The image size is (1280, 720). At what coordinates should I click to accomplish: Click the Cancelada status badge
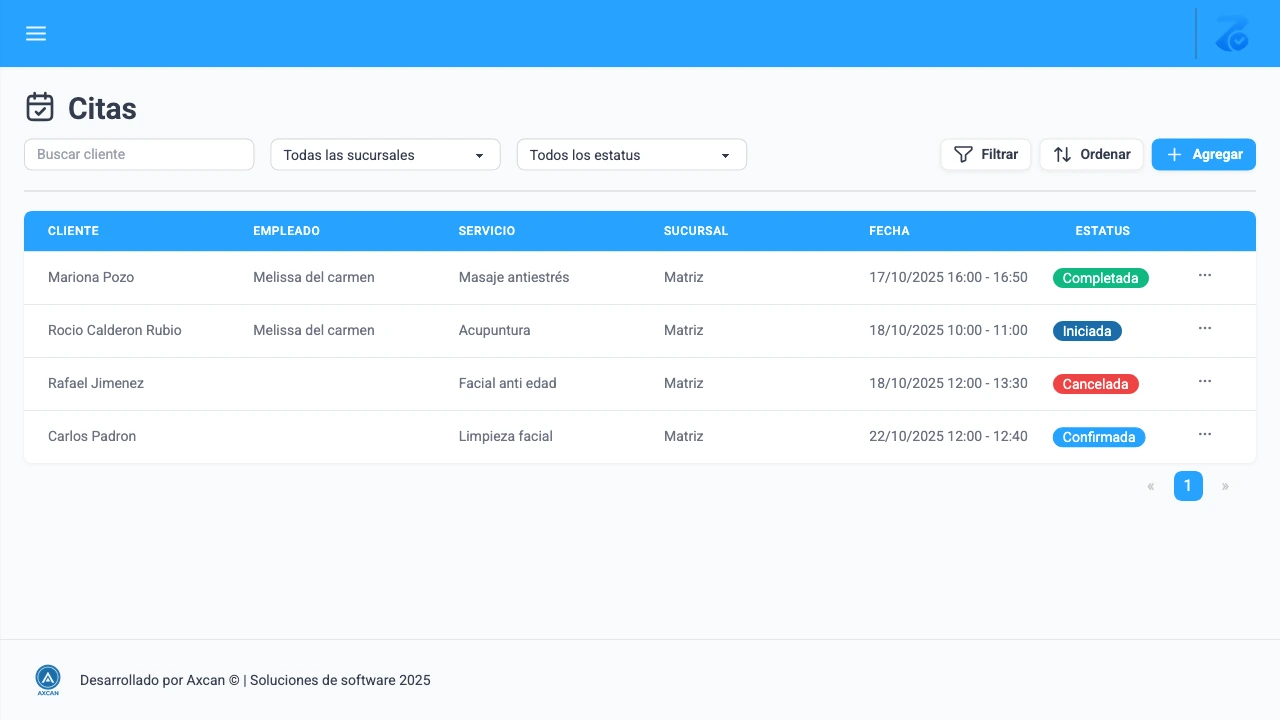[x=1095, y=383]
